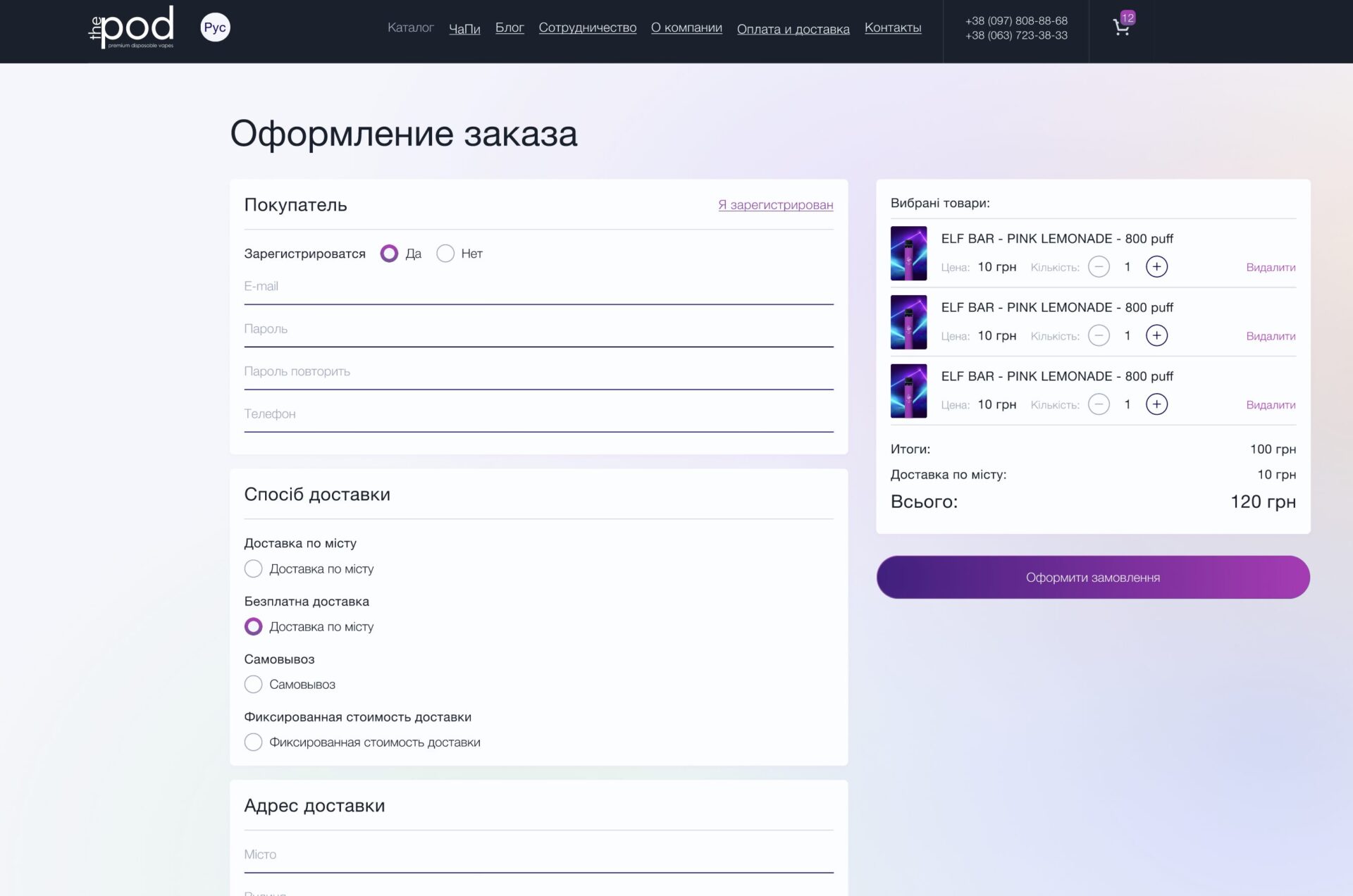
Task: Click the Спосіб доставки heading
Action: [317, 494]
